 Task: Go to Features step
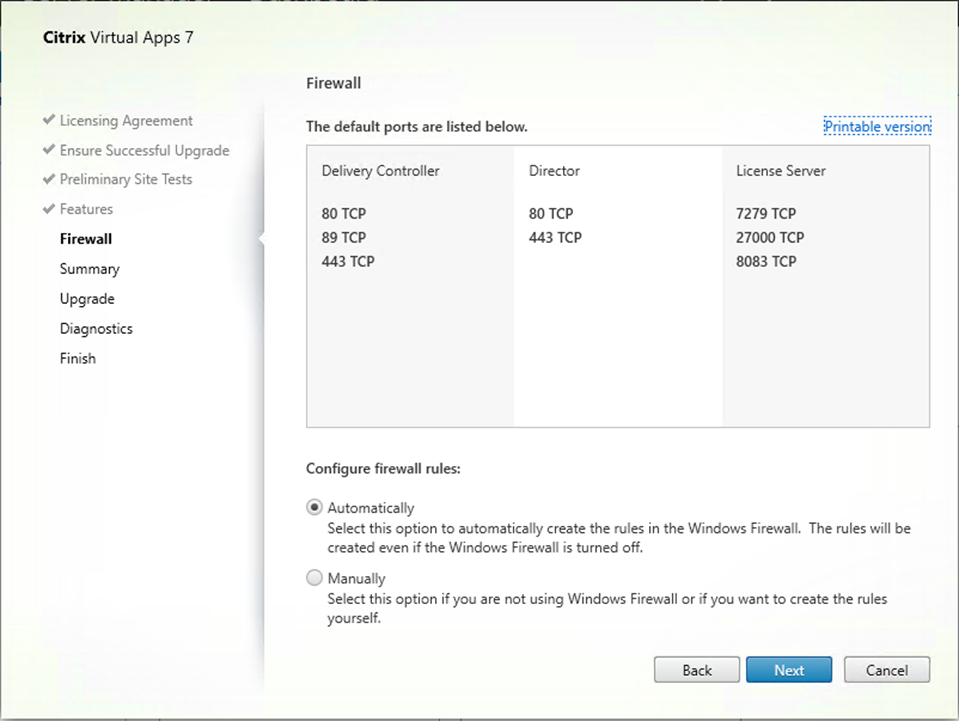coord(86,209)
